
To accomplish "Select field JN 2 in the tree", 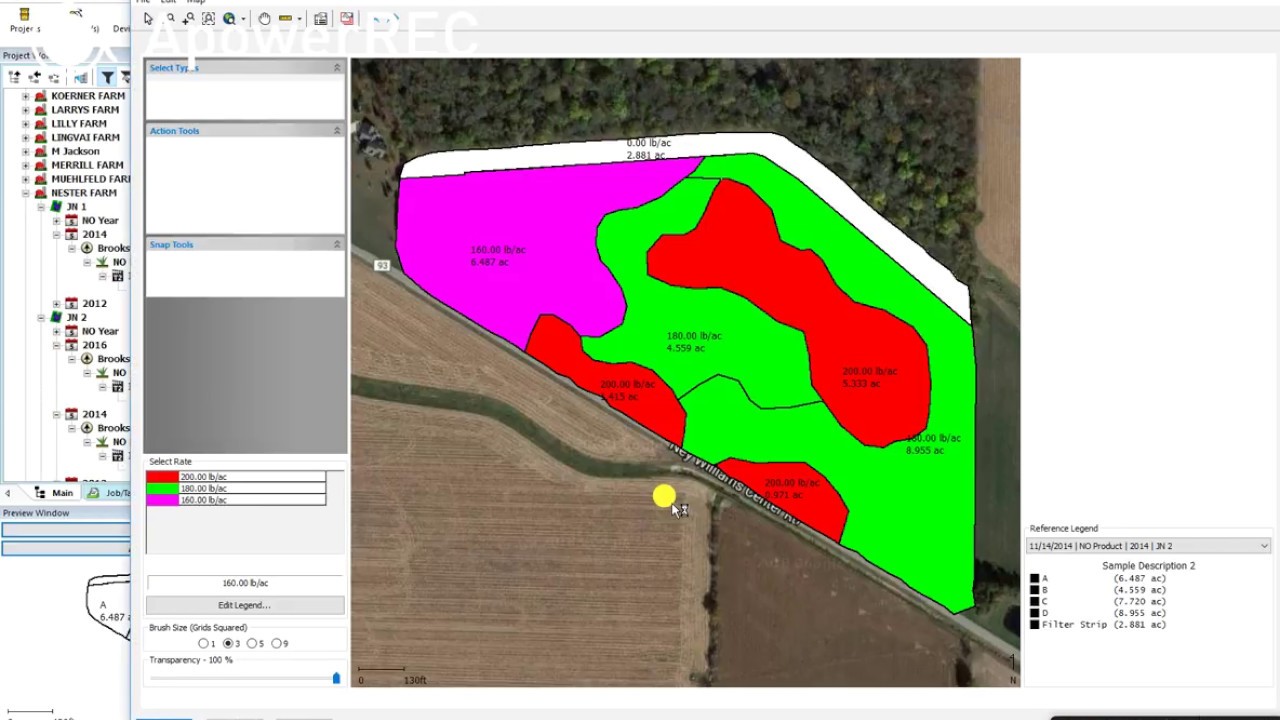I will coord(76,318).
